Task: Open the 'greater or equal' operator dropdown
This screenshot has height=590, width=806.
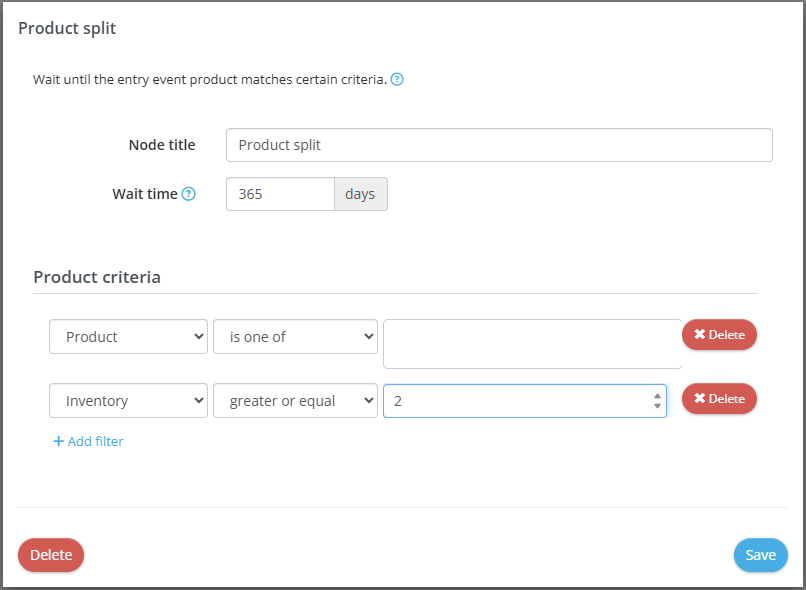Action: coord(296,400)
